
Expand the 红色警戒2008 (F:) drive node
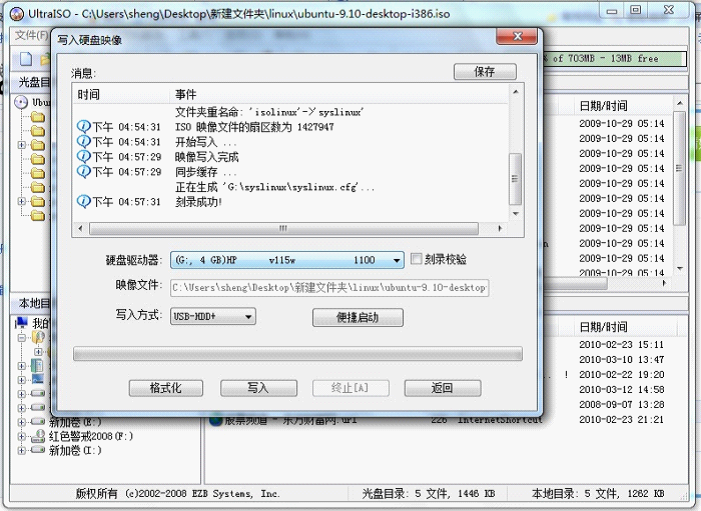coord(21,436)
